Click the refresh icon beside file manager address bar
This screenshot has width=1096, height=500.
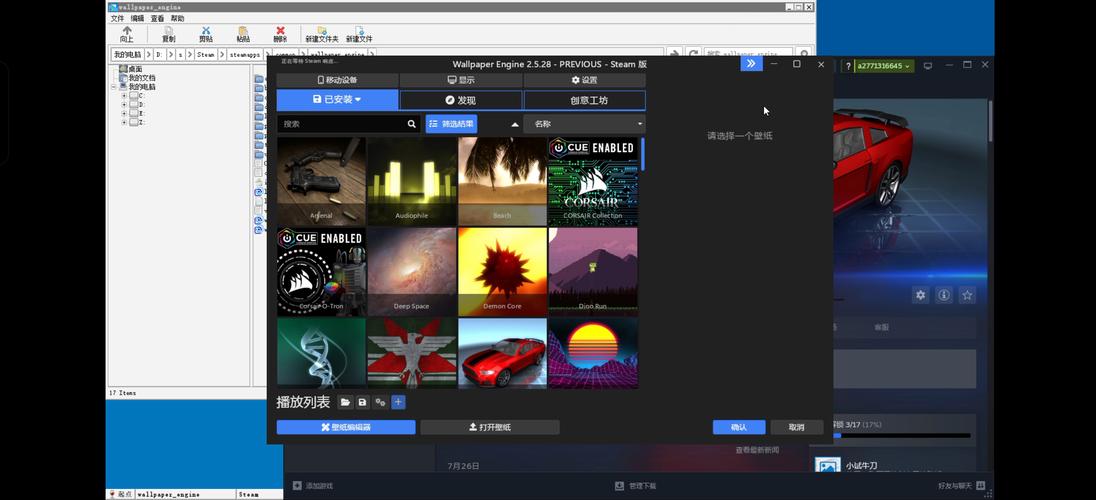click(x=693, y=53)
